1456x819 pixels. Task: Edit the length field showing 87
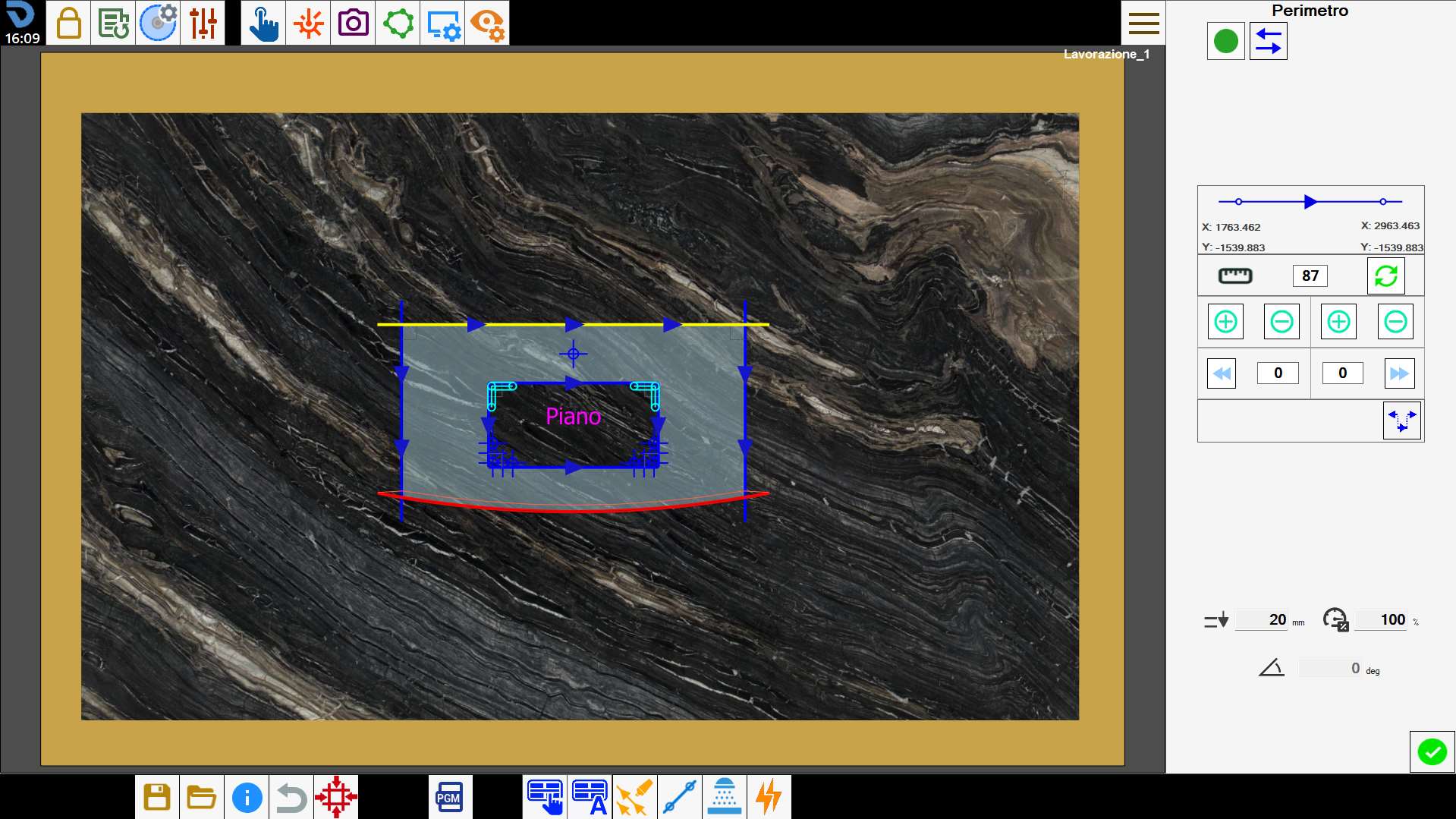(x=1310, y=276)
